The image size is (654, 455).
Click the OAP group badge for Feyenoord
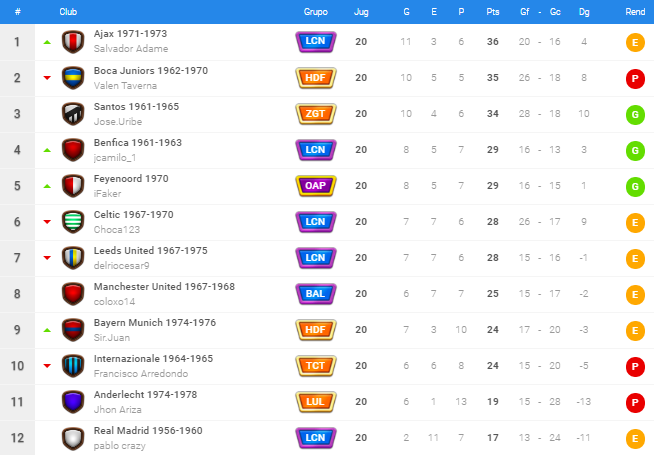tap(316, 186)
